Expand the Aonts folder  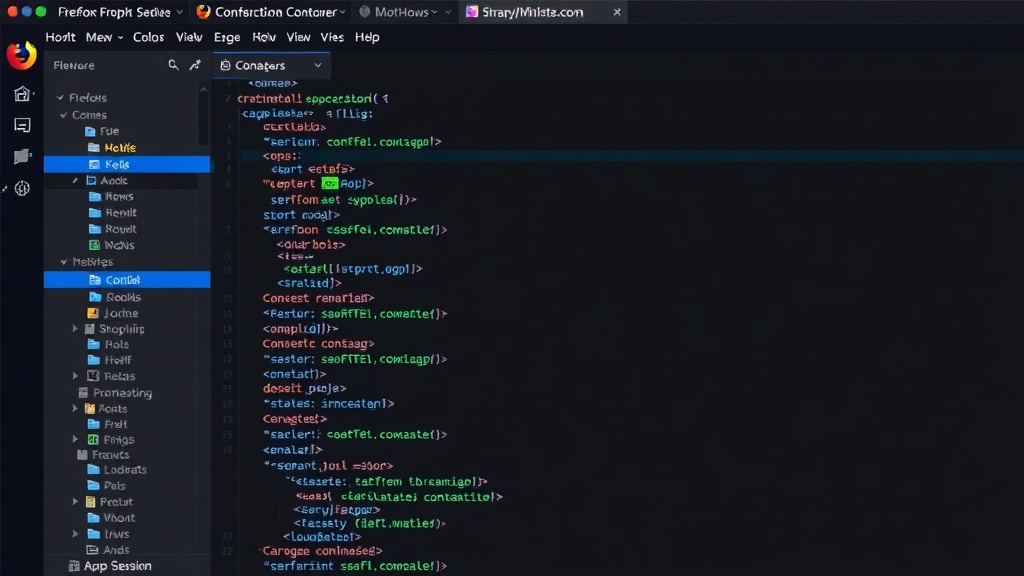pos(75,409)
